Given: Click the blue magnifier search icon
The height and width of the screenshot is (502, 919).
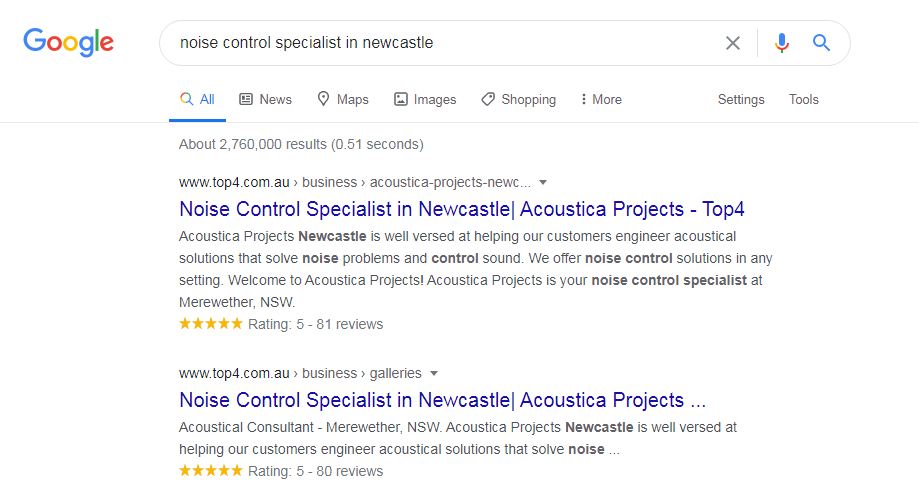Looking at the screenshot, I should click(821, 43).
